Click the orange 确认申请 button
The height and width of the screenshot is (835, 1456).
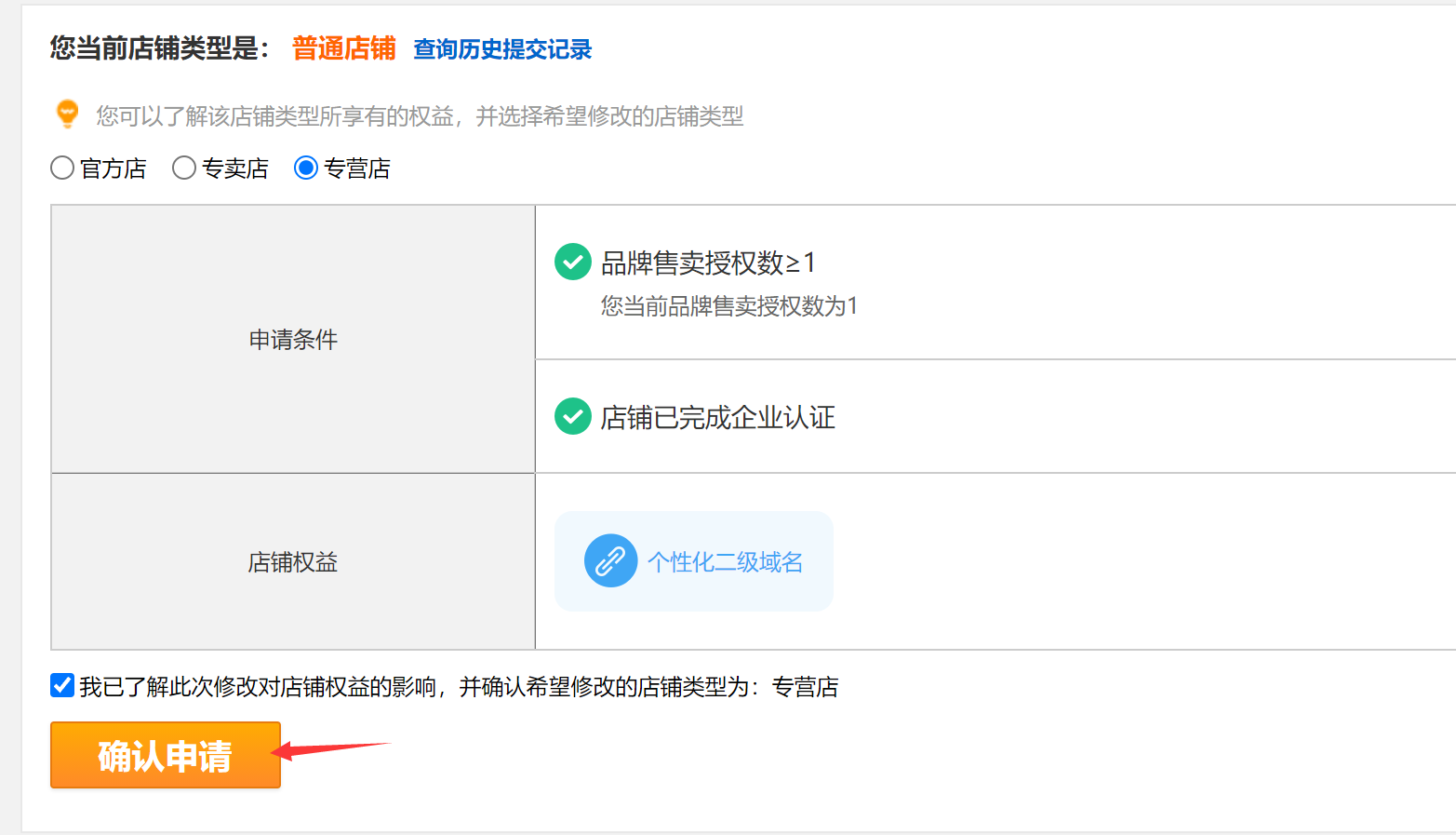(x=165, y=755)
